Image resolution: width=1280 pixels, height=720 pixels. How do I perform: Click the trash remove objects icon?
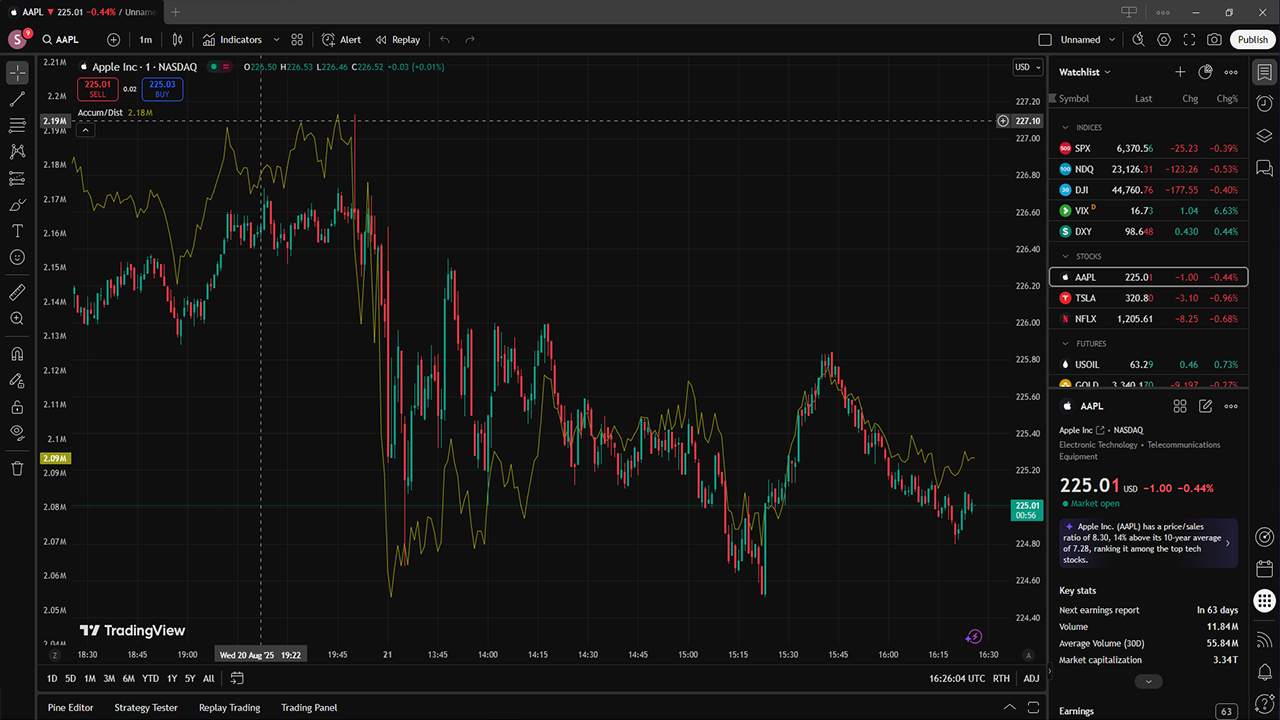[17, 468]
